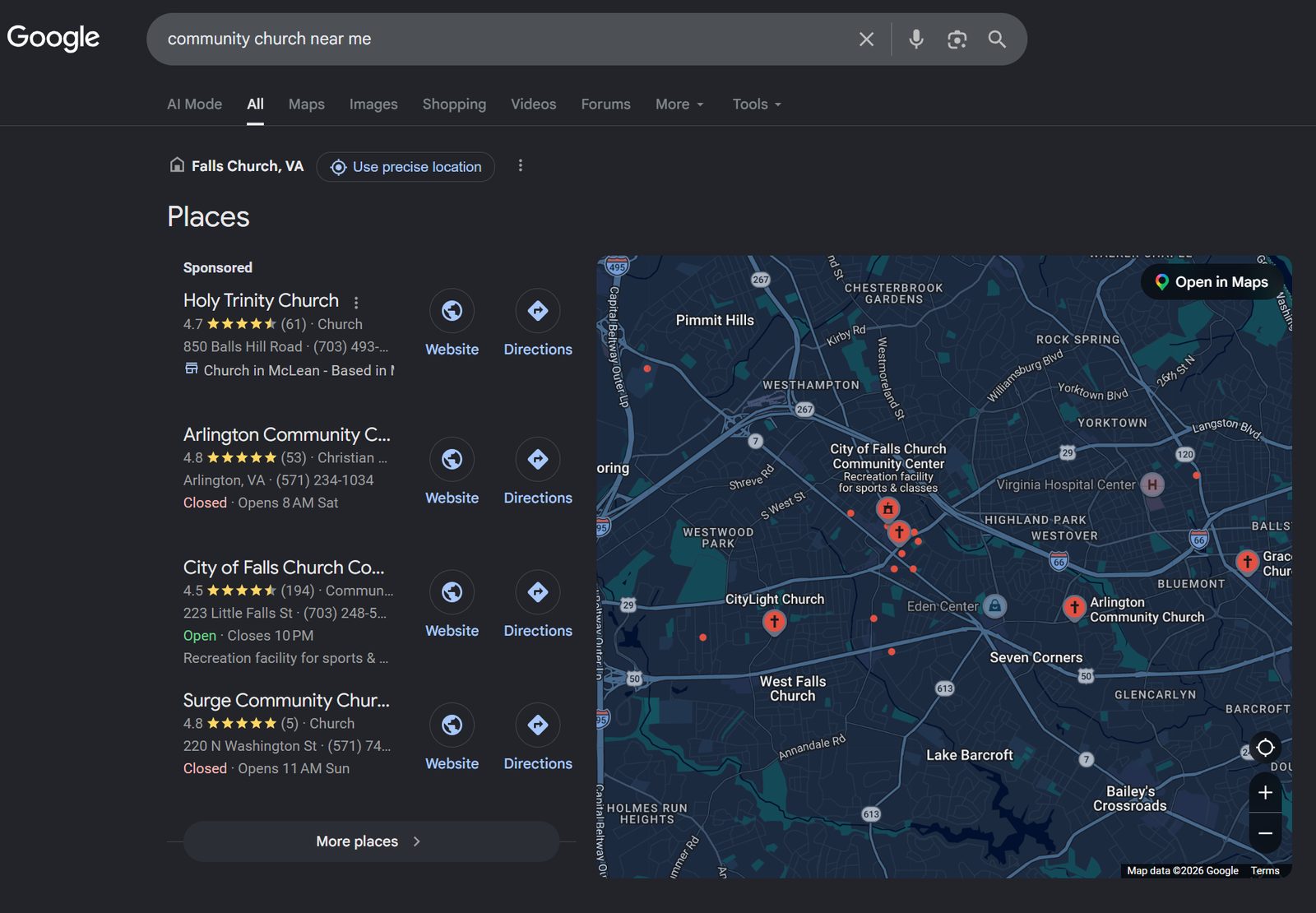Select Grace Church pin at map edge
This screenshot has height=913, width=1316.
1247,563
